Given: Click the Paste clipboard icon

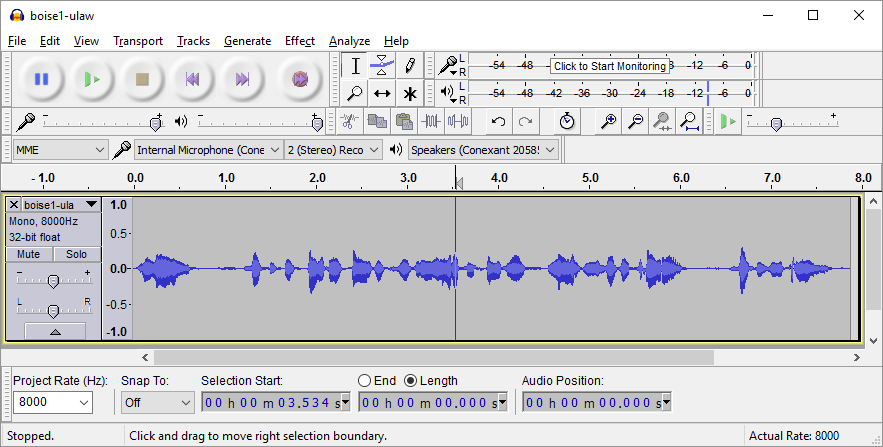Looking at the screenshot, I should point(404,121).
